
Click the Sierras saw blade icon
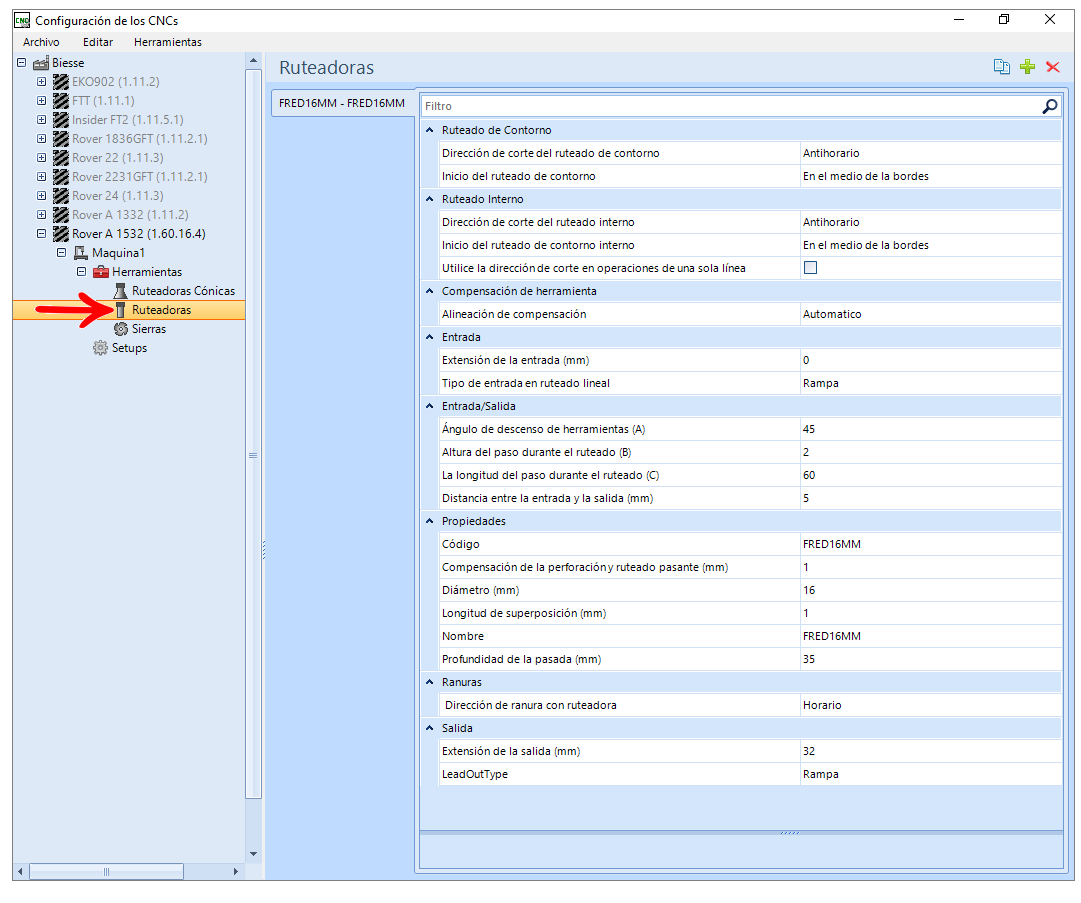coord(121,329)
